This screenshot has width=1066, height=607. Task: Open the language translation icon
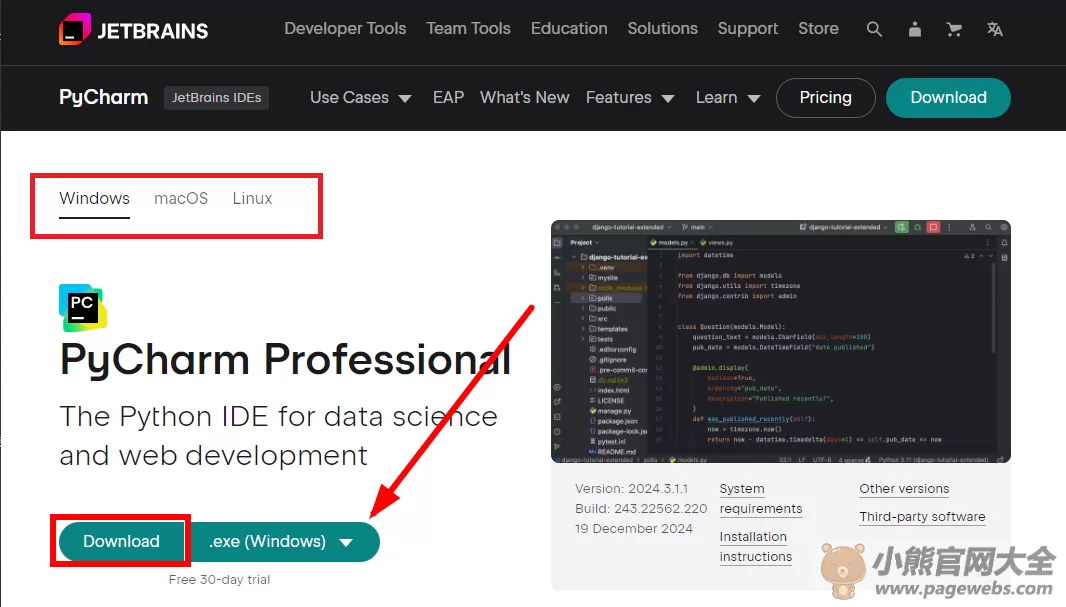pyautogui.click(x=995, y=29)
